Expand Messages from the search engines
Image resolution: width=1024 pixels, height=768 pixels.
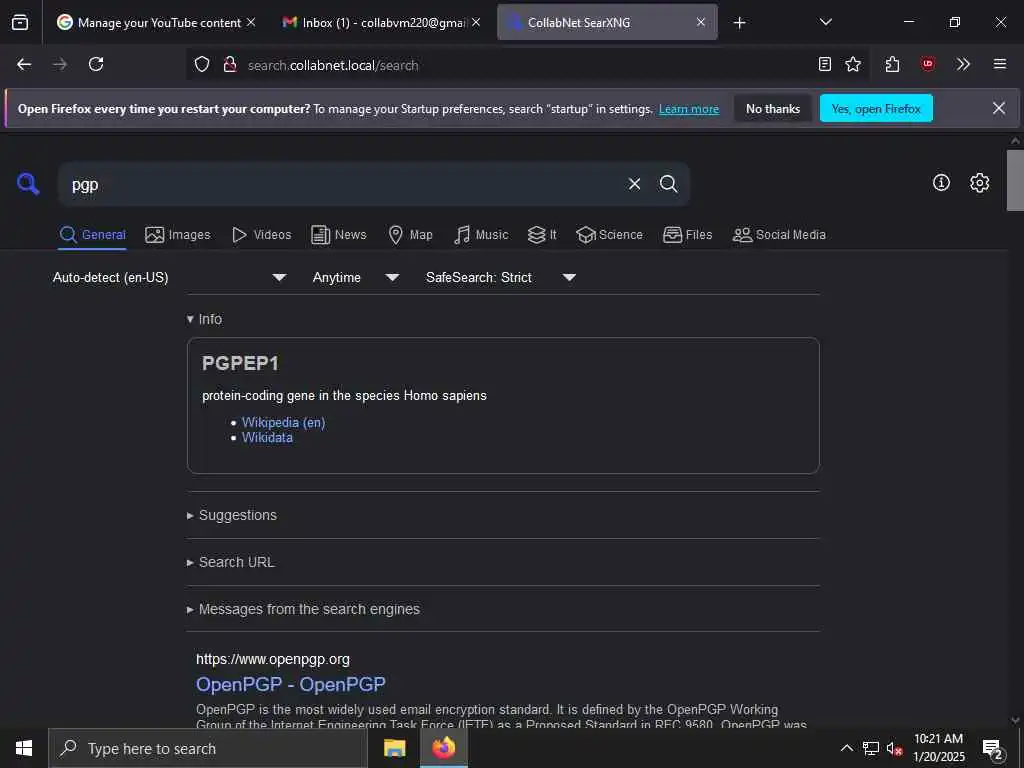pyautogui.click(x=303, y=609)
